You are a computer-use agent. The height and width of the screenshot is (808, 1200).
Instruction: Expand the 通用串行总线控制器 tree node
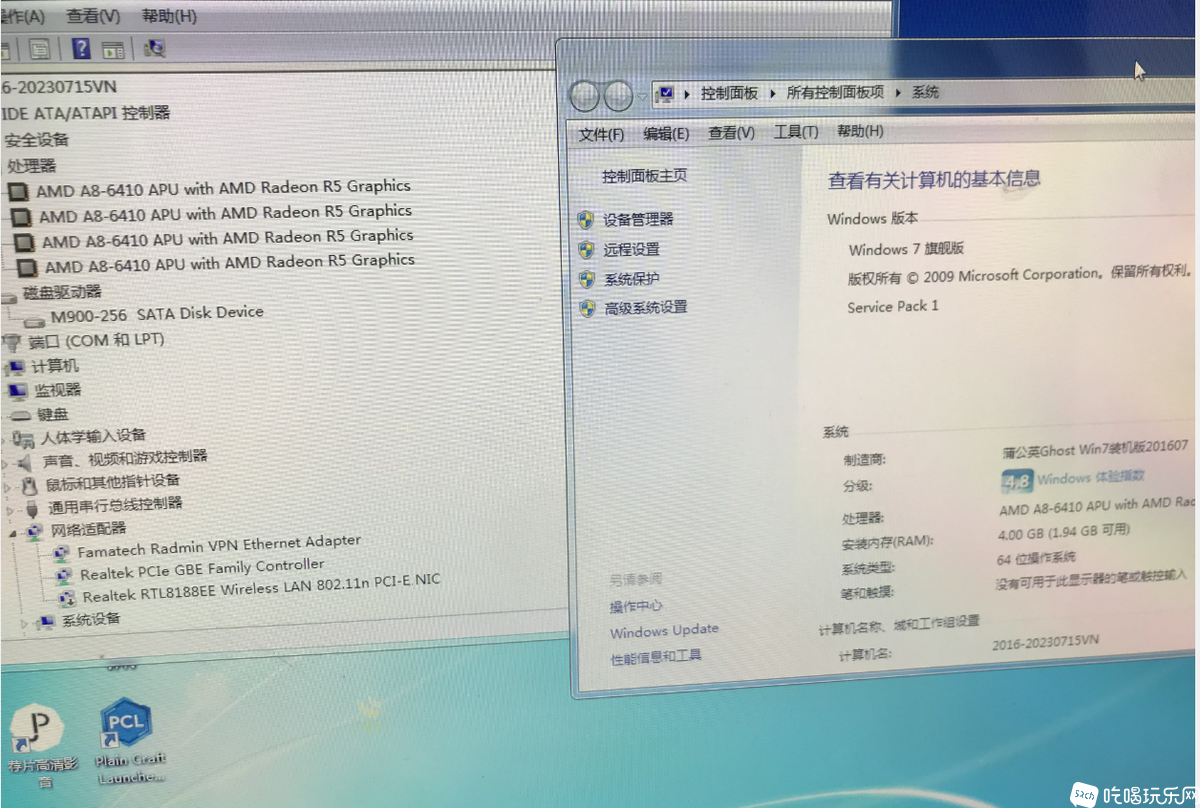click(12, 510)
